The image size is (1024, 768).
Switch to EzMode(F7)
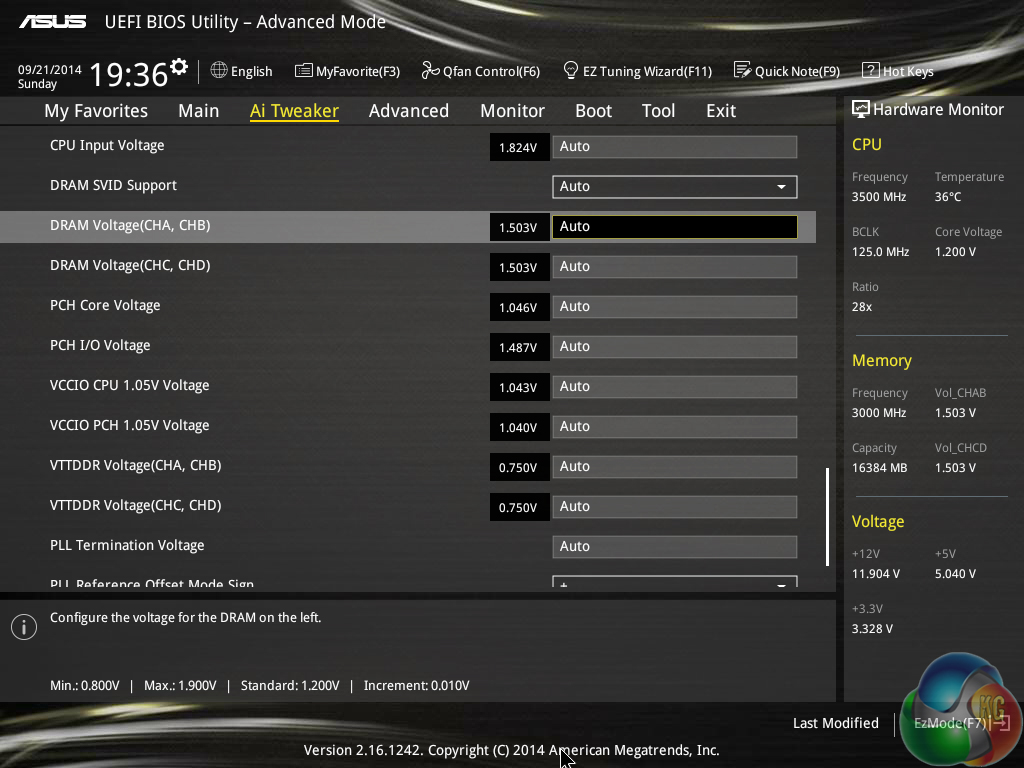[961, 723]
